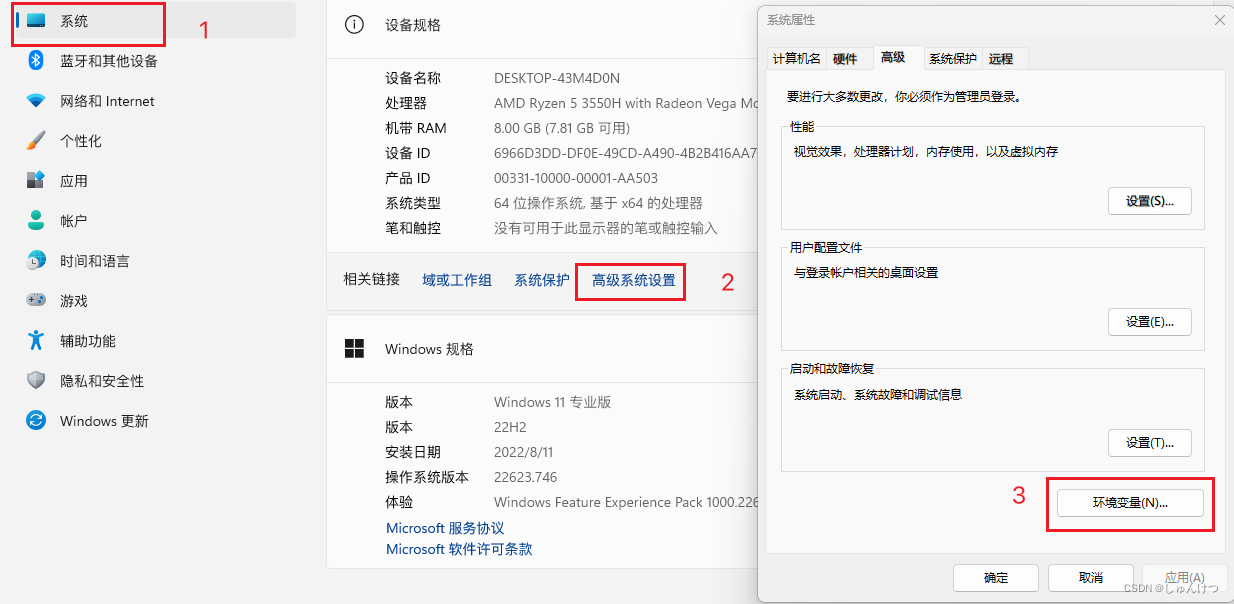Click device name DESKTOP-43M4D0N

click(557, 78)
